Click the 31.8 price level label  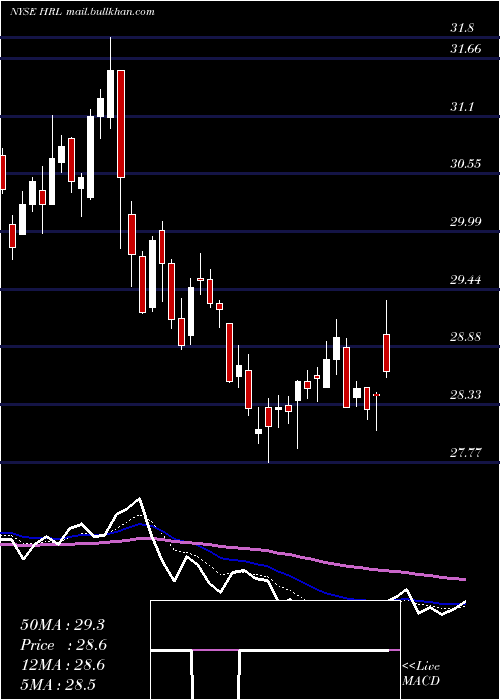pyautogui.click(x=462, y=28)
